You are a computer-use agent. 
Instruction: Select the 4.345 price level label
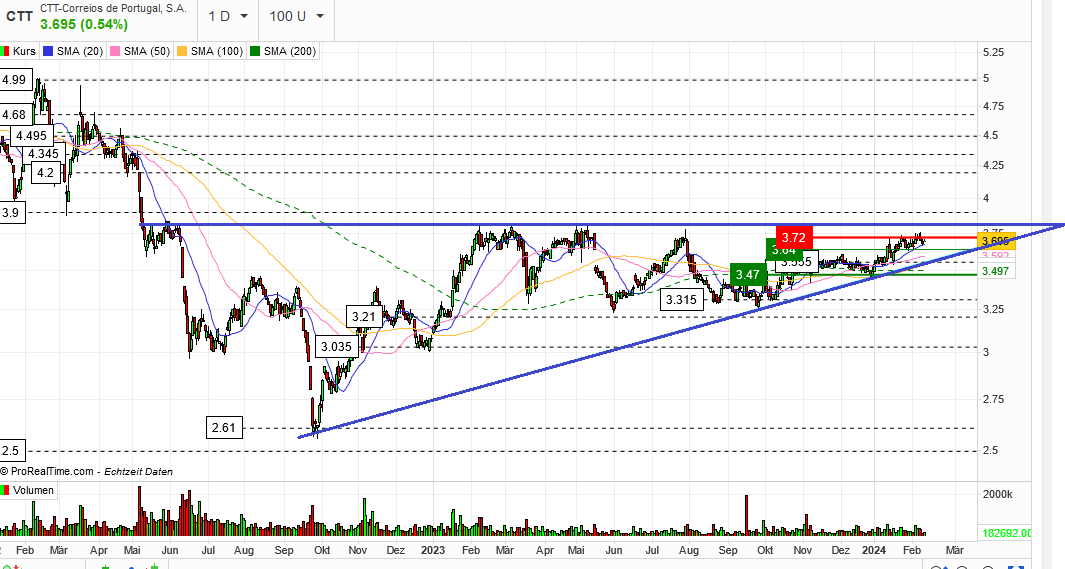[x=43, y=154]
